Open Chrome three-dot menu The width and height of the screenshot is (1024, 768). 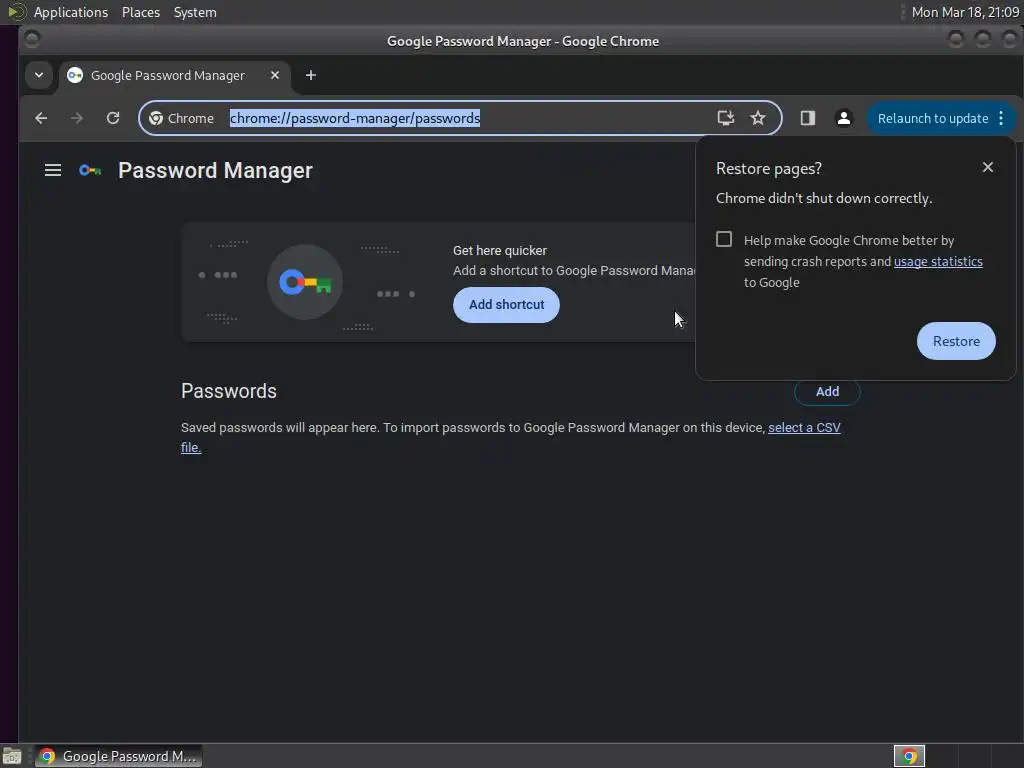point(1001,118)
